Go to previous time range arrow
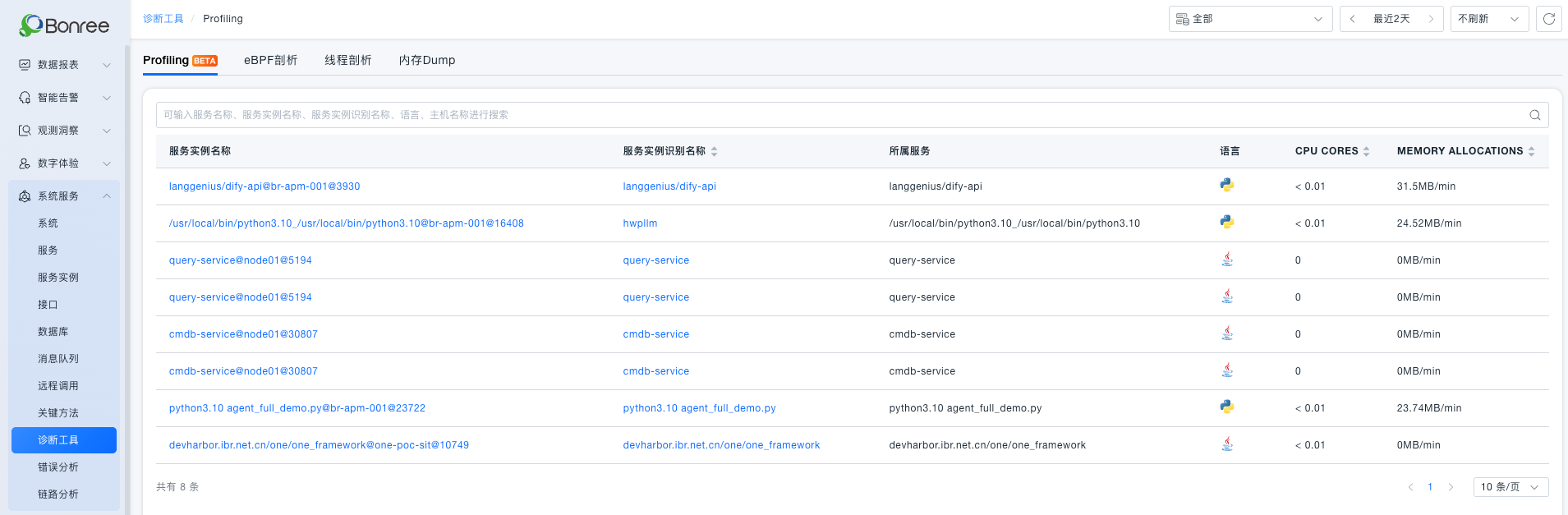The image size is (1568, 515). [x=1352, y=19]
